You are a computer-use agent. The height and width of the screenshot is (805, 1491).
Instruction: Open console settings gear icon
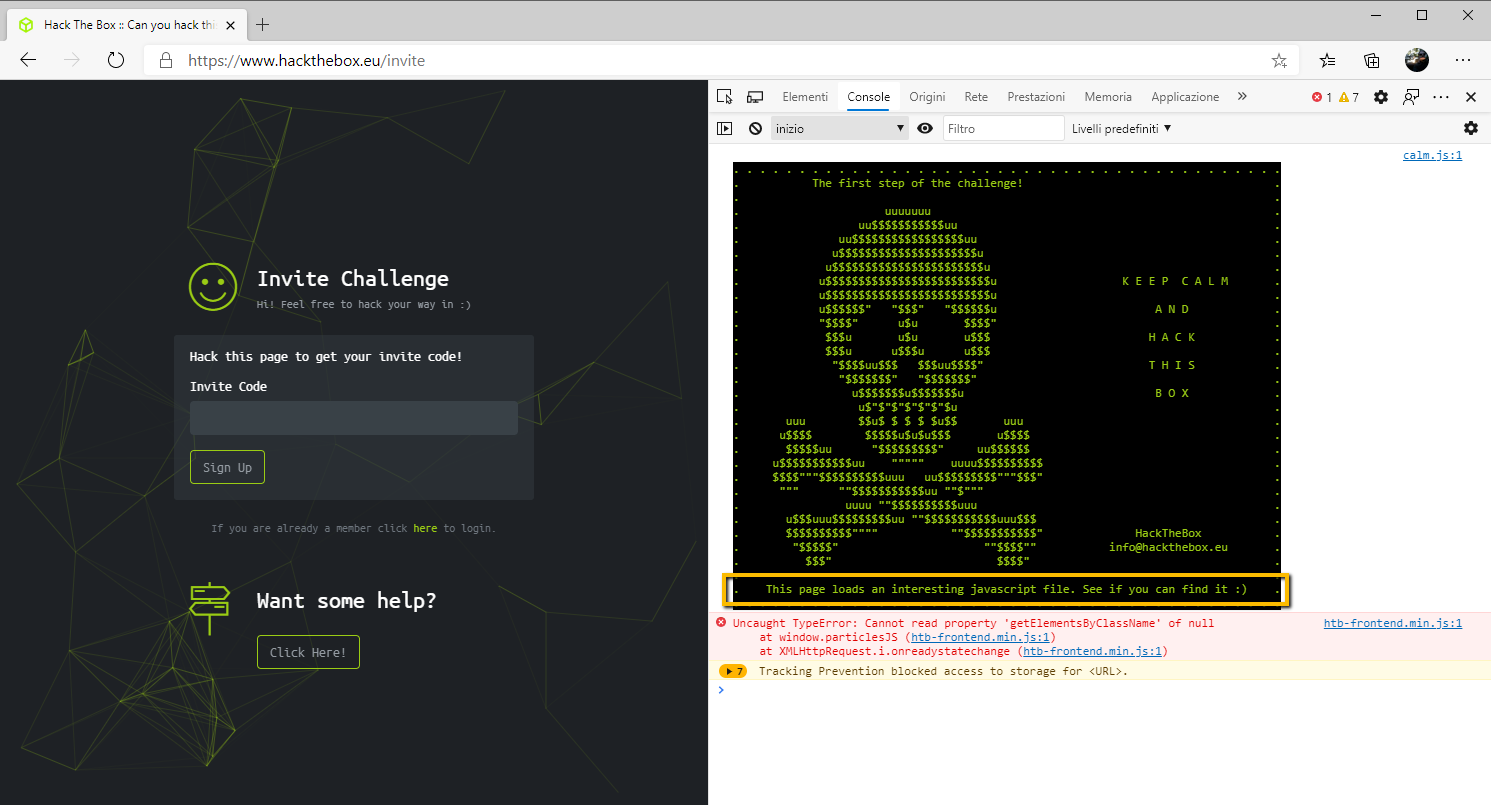click(1470, 128)
